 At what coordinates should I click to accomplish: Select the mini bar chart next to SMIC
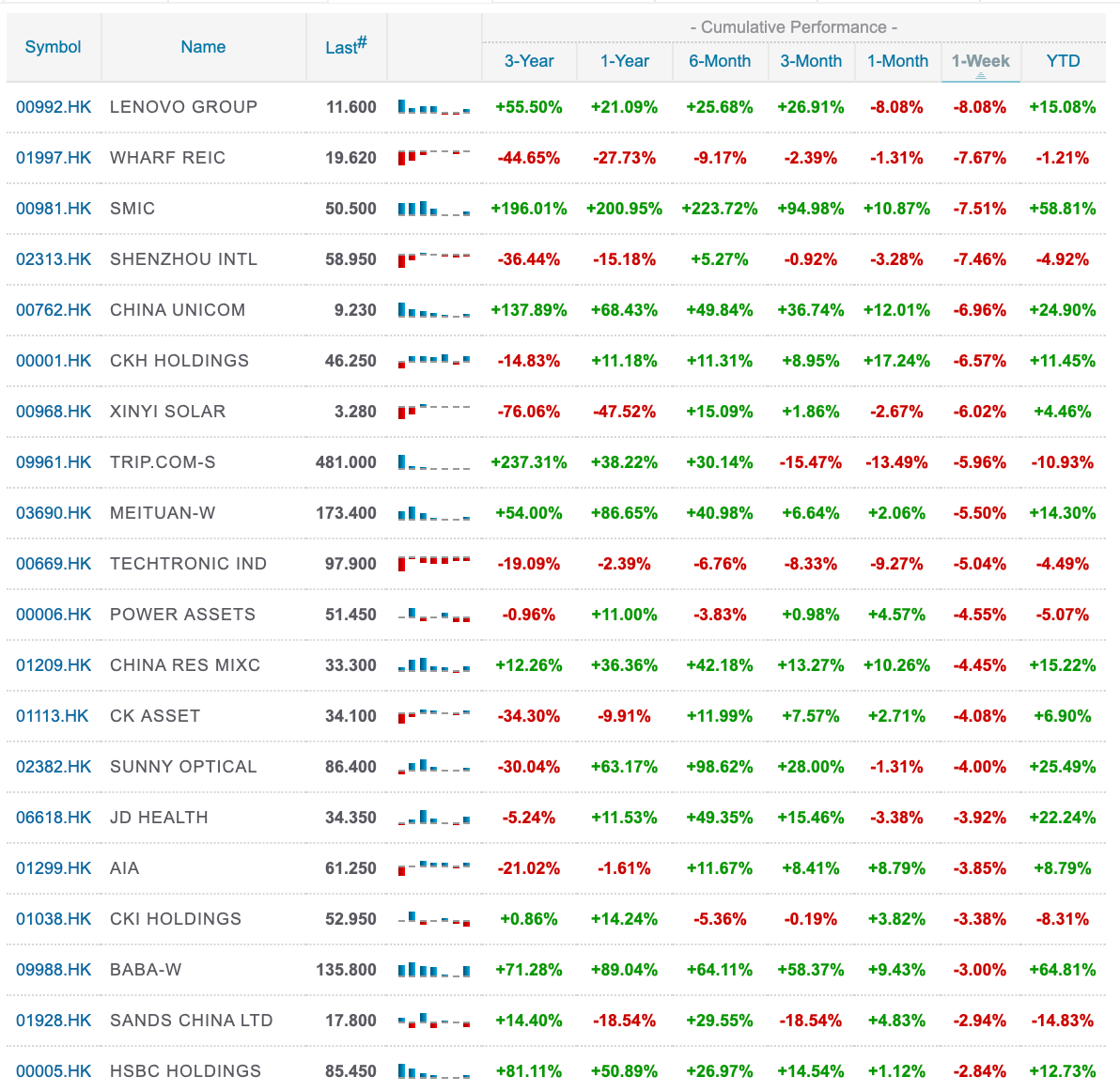(x=434, y=208)
